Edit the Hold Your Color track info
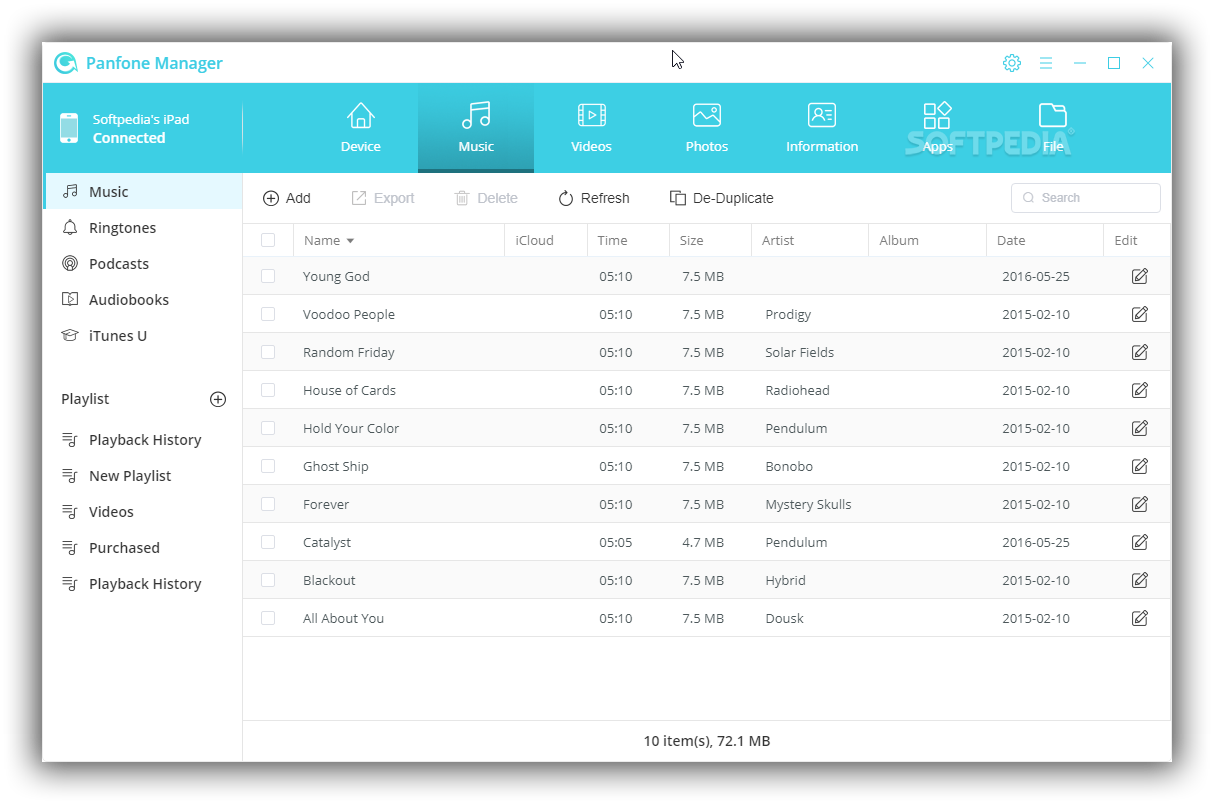Image resolution: width=1214 pixels, height=804 pixels. pyautogui.click(x=1139, y=428)
